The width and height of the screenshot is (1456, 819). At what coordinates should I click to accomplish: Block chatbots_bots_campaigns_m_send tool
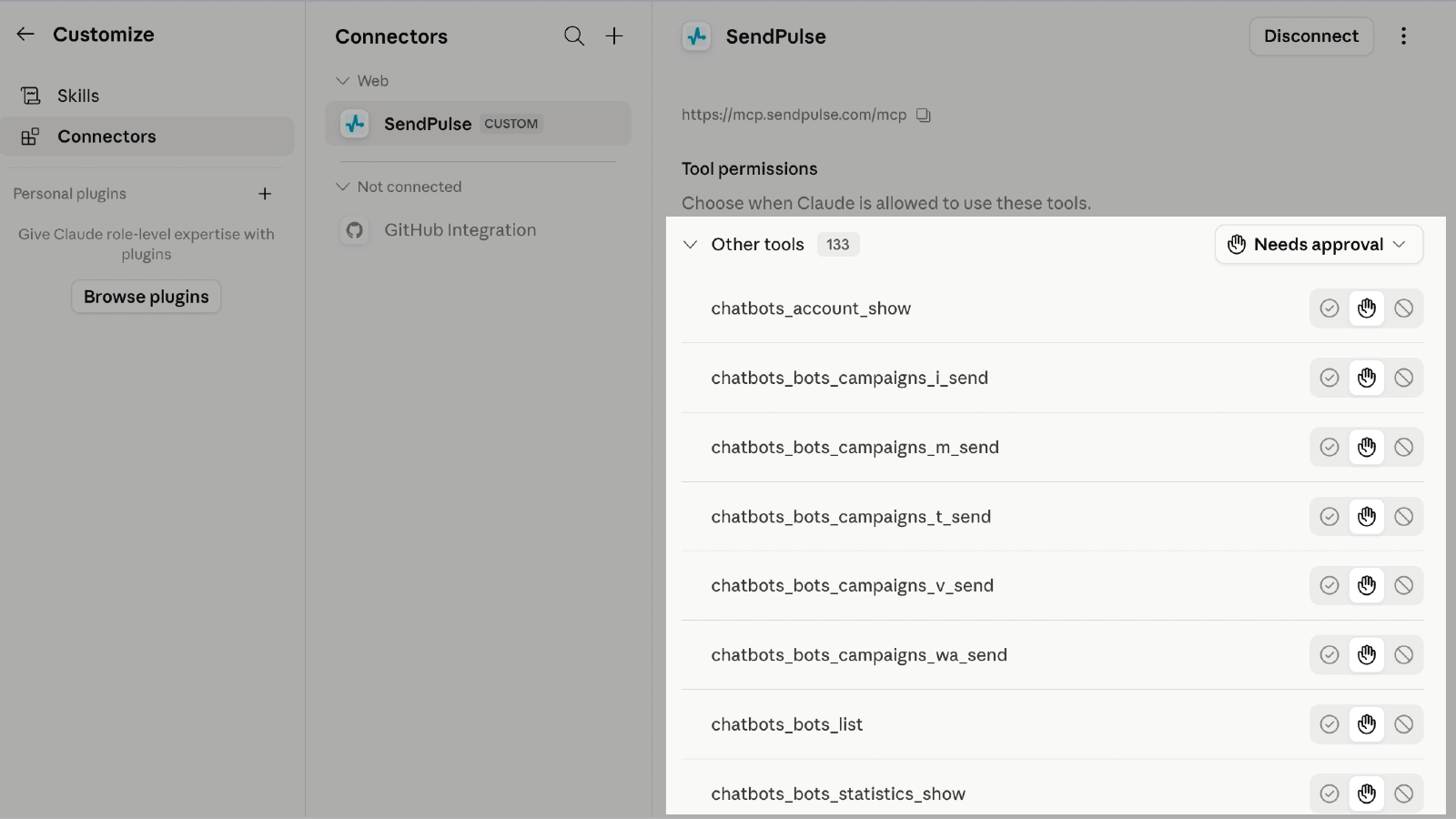[x=1404, y=447]
